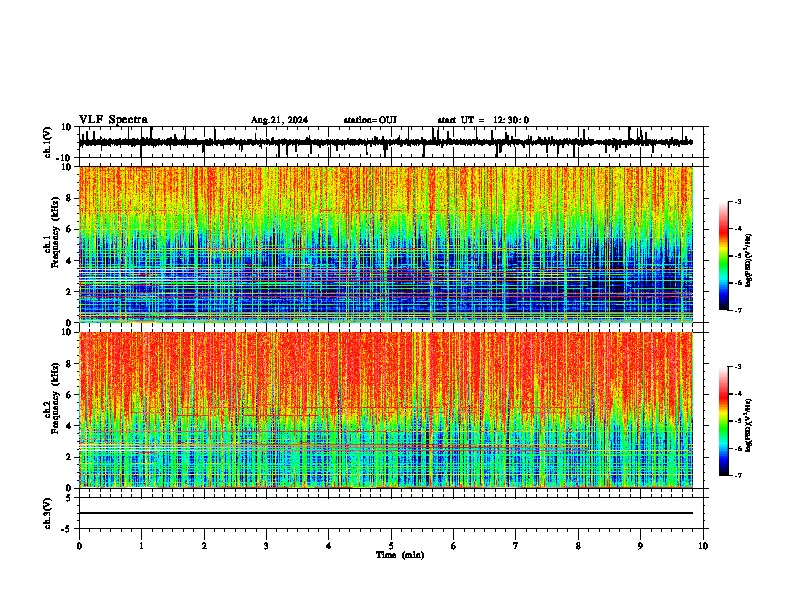This screenshot has width=792, height=612.
Task: Click the ch.1 waveform trace panel
Action: click(391, 142)
